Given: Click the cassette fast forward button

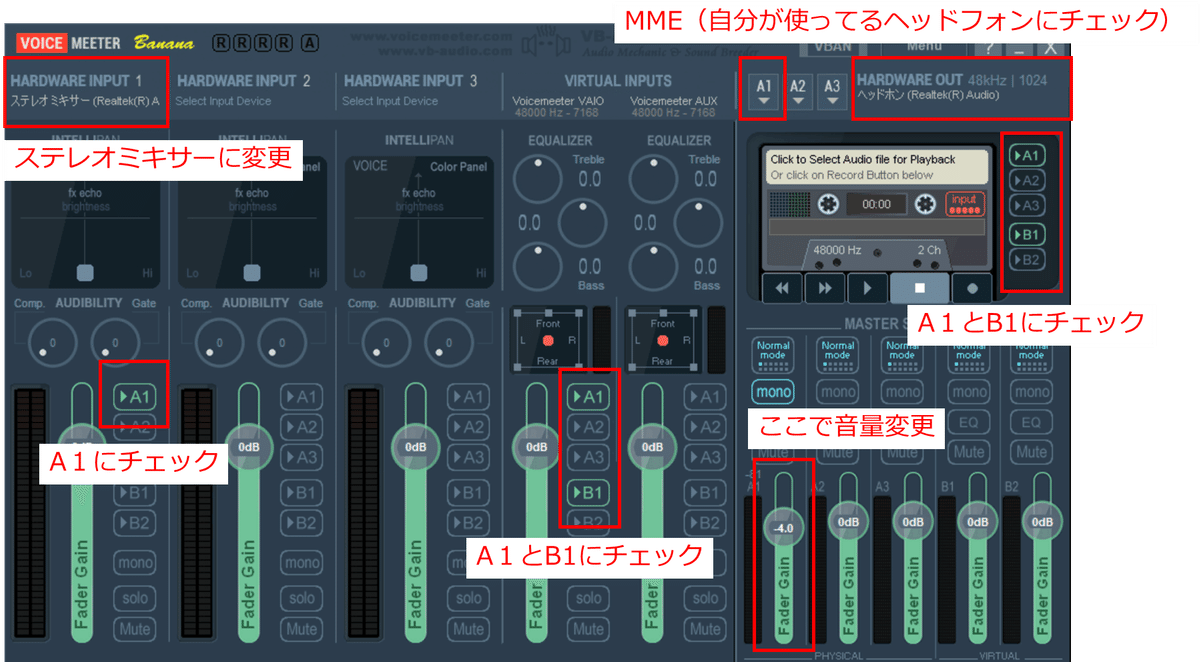Looking at the screenshot, I should click(826, 288).
